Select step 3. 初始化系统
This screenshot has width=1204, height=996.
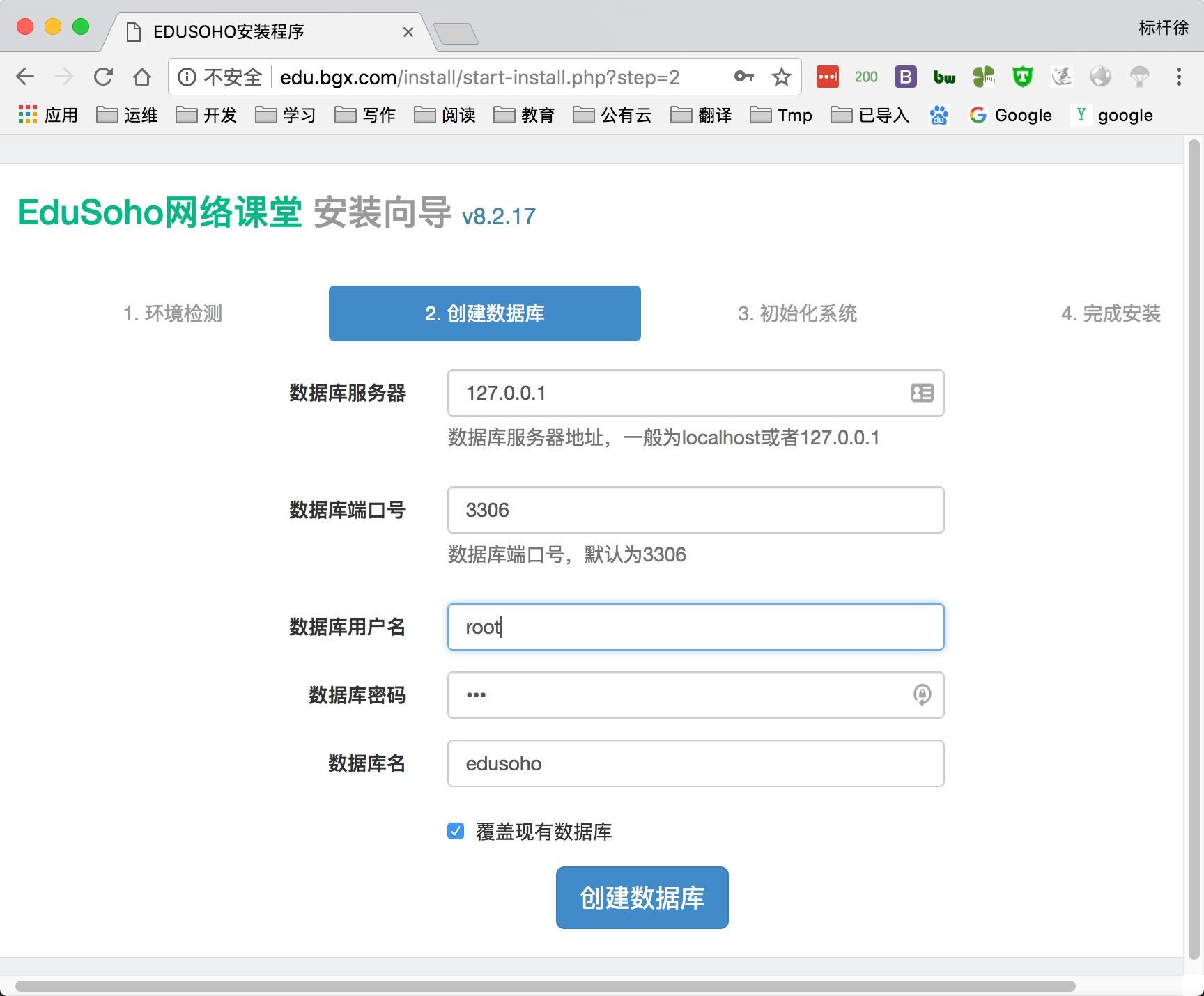click(797, 313)
